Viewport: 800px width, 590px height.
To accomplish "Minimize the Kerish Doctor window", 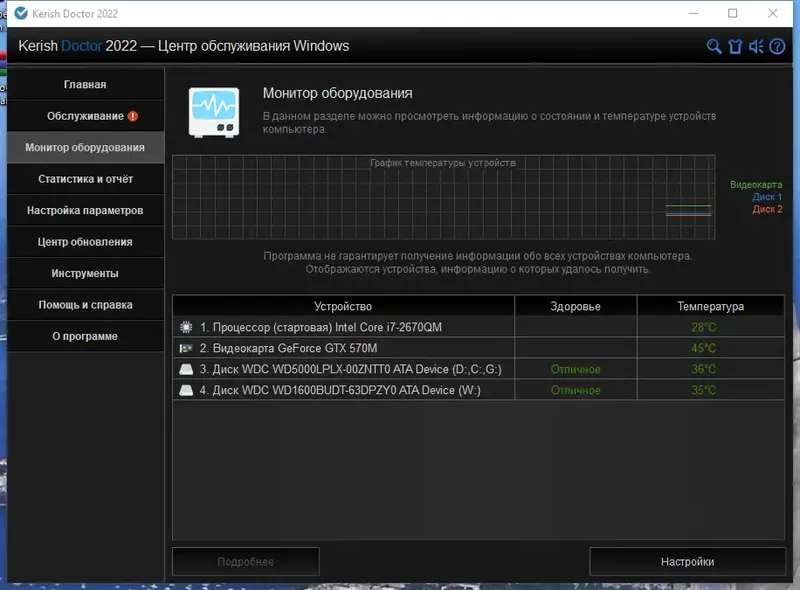I will tap(693, 13).
